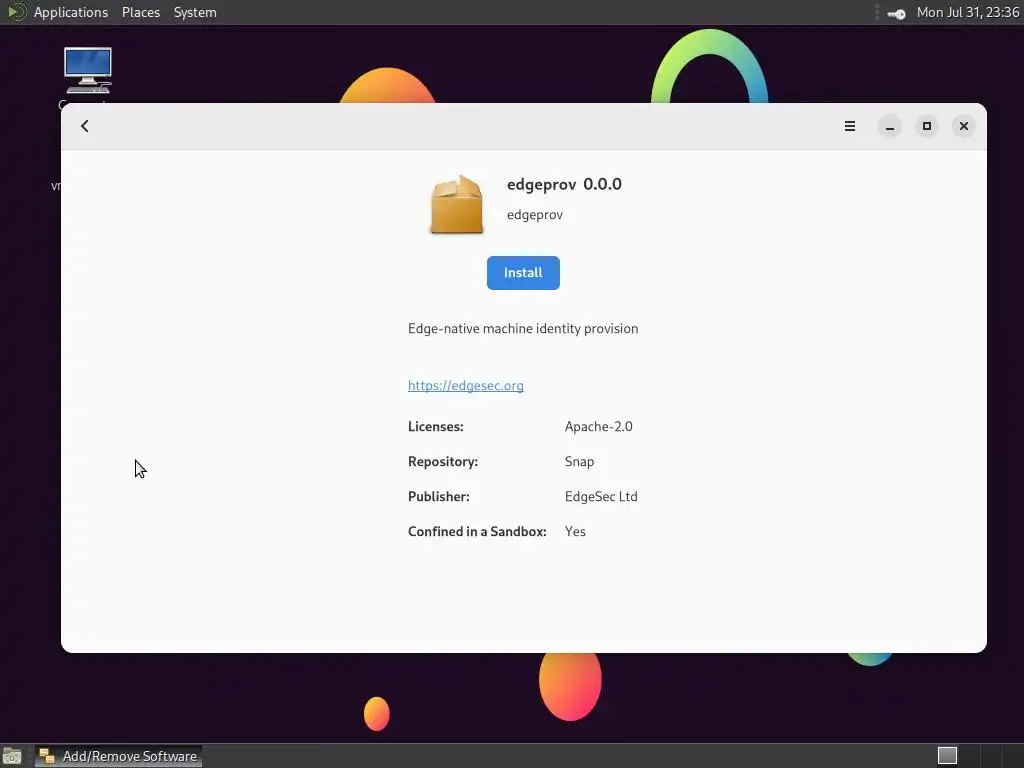
Task: Click the clock showing Mon Jul 31
Action: coord(968,12)
